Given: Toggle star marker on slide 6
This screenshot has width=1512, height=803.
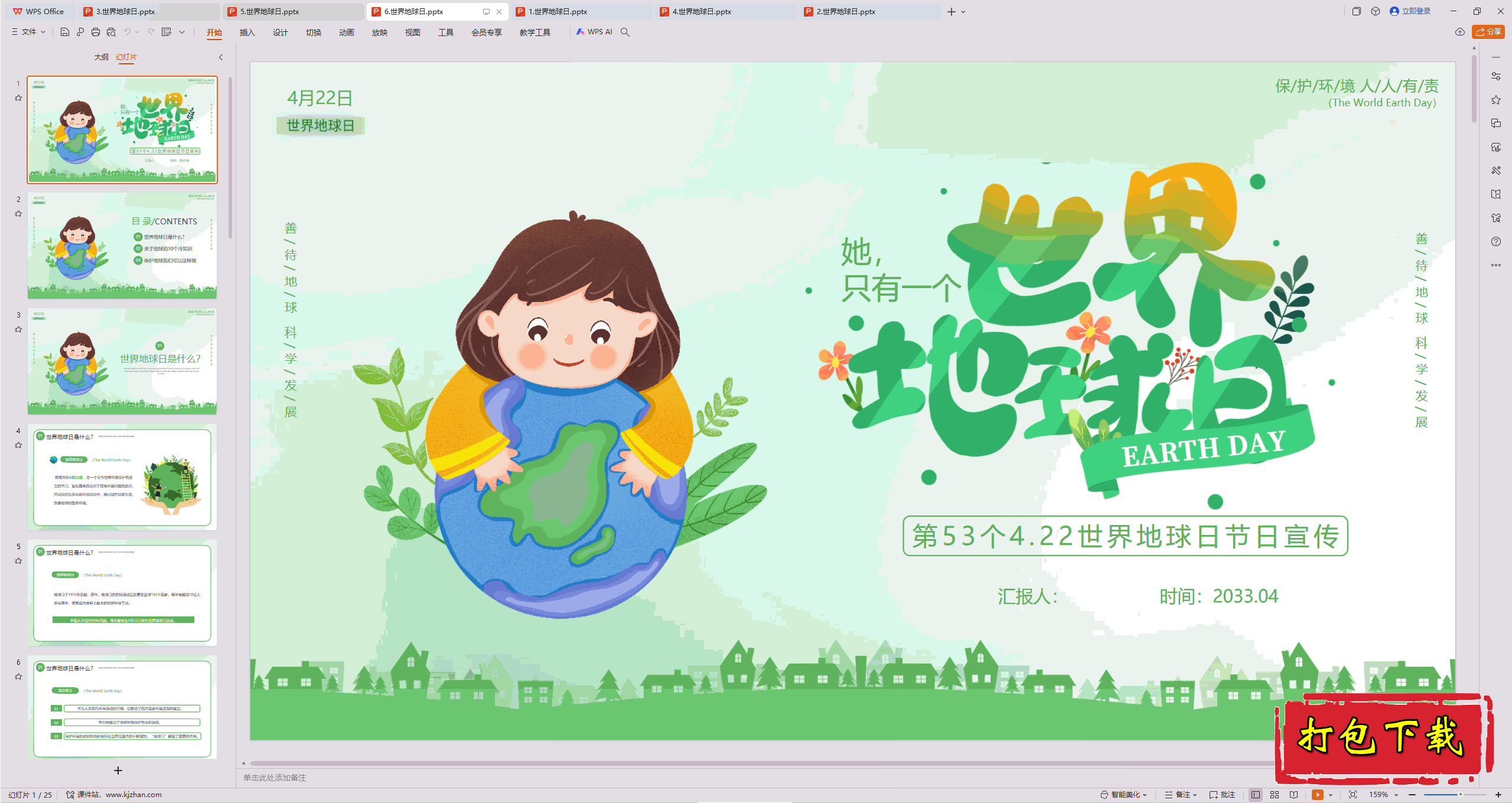Looking at the screenshot, I should point(18,677).
